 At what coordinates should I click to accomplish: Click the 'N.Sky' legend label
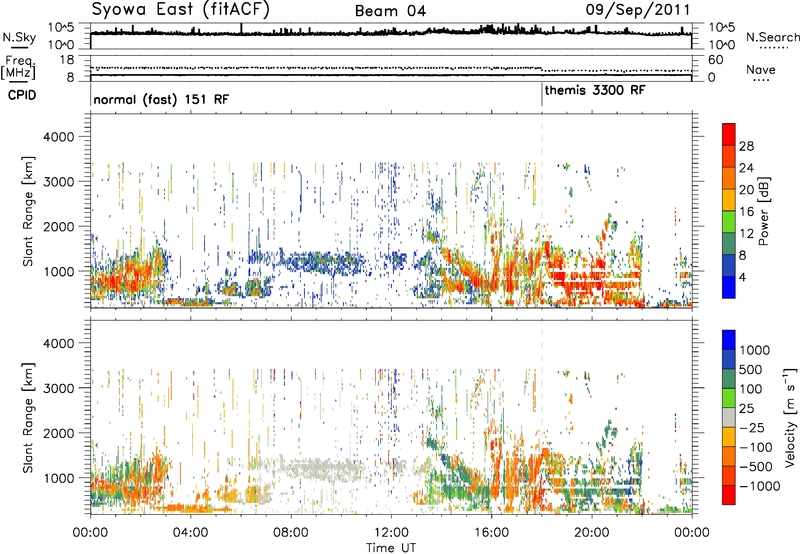pos(19,37)
